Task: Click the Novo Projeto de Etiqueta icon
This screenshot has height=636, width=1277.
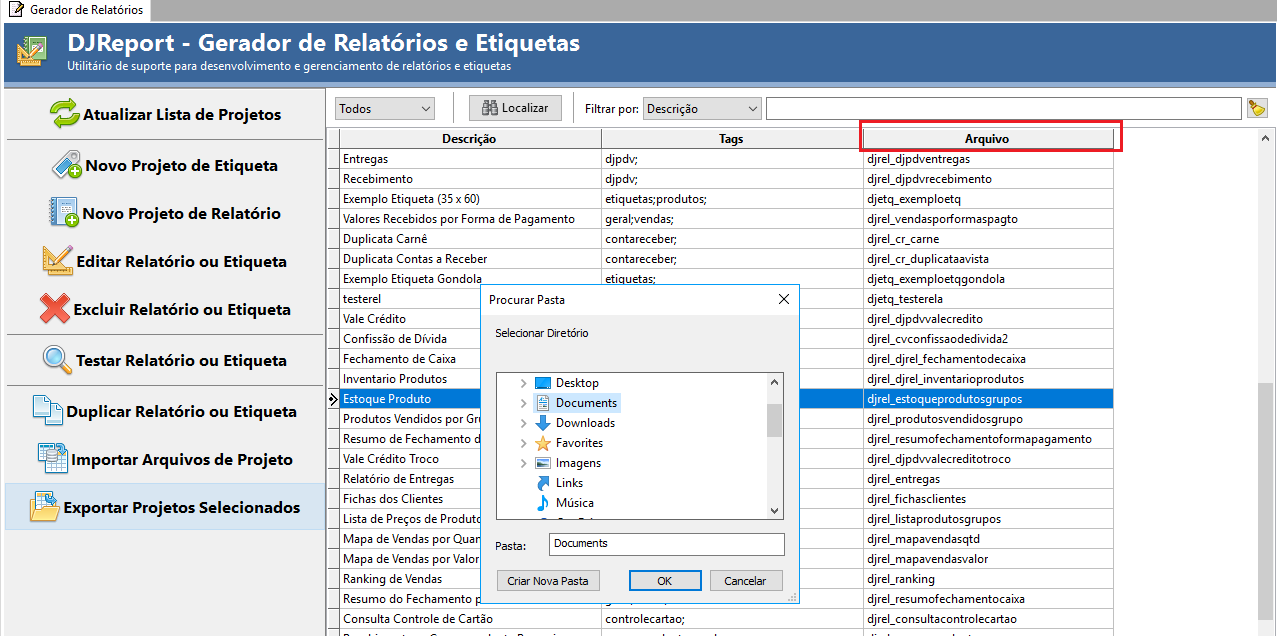Action: pyautogui.click(x=67, y=164)
